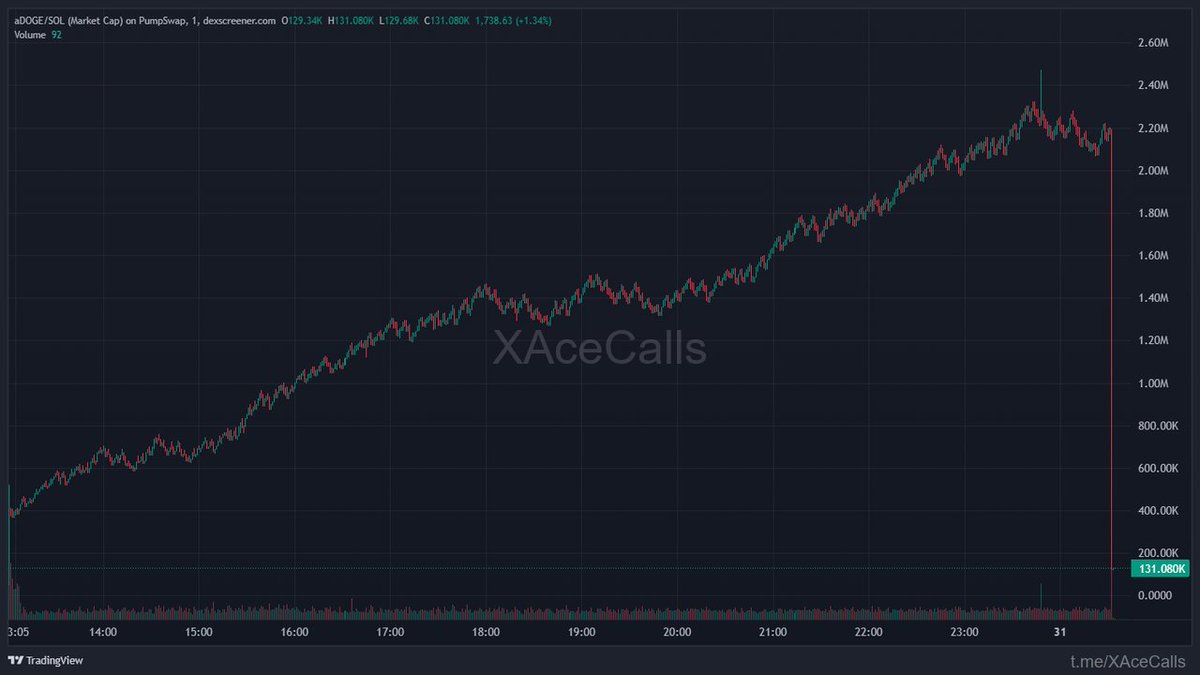Click the 600.00K price axis label
Viewport: 1200px width, 675px height.
1158,469
